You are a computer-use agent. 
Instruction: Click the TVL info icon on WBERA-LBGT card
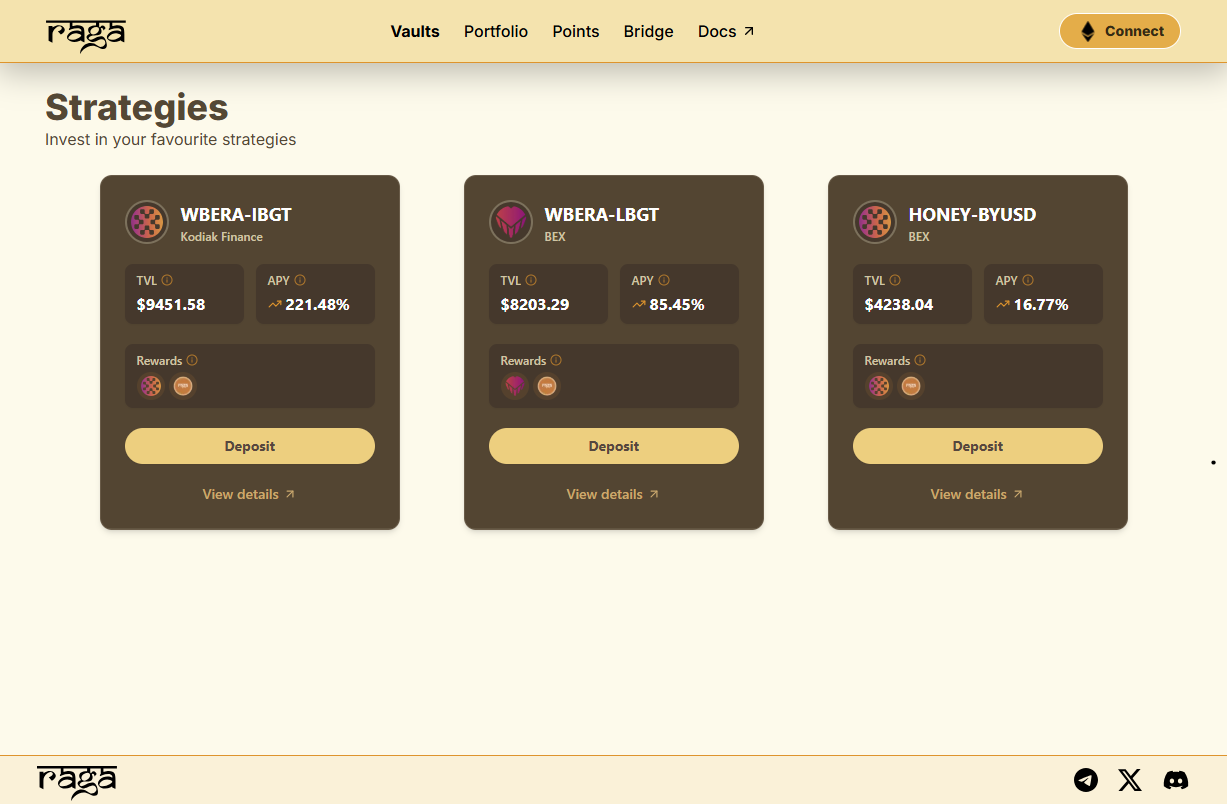[531, 280]
